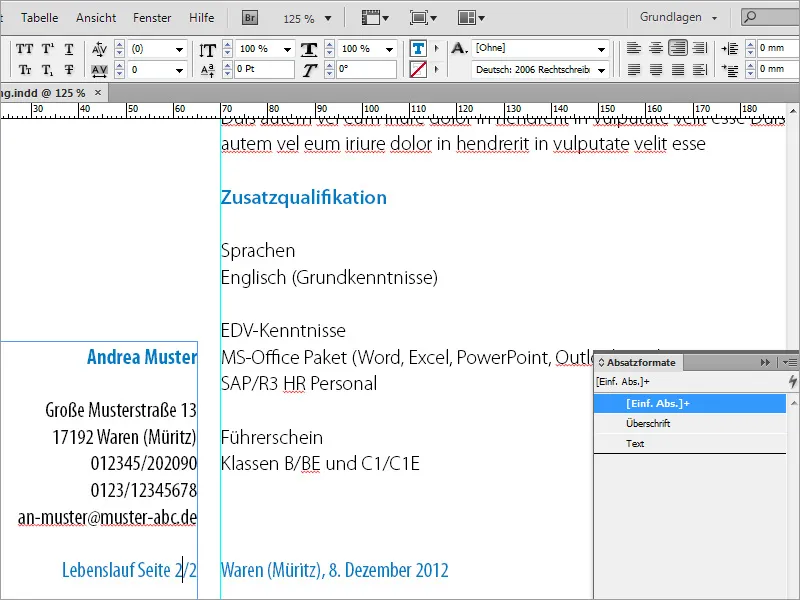The image size is (800, 600).
Task: Toggle Strikethrough text formatting
Action: coord(69,69)
